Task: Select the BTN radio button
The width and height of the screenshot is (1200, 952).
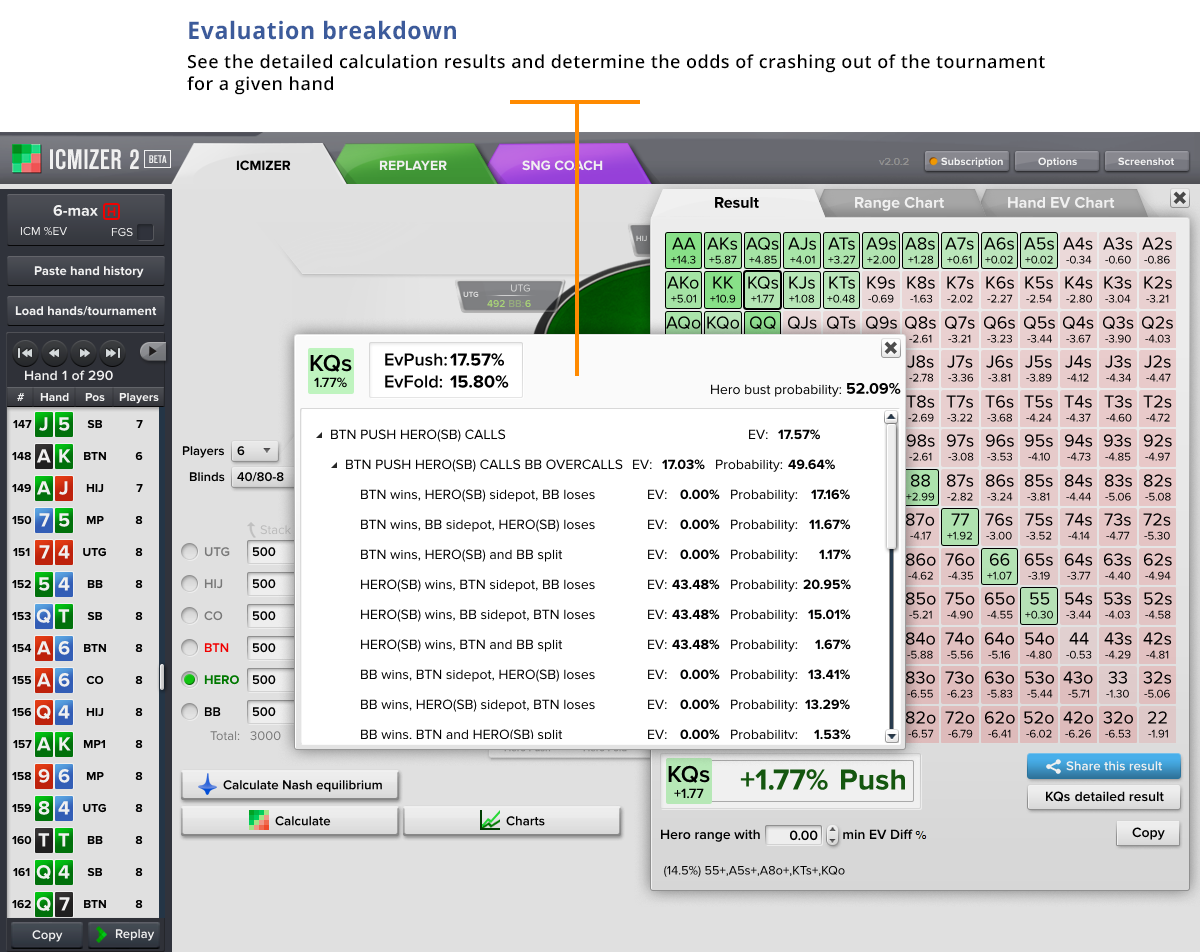Action: (189, 648)
